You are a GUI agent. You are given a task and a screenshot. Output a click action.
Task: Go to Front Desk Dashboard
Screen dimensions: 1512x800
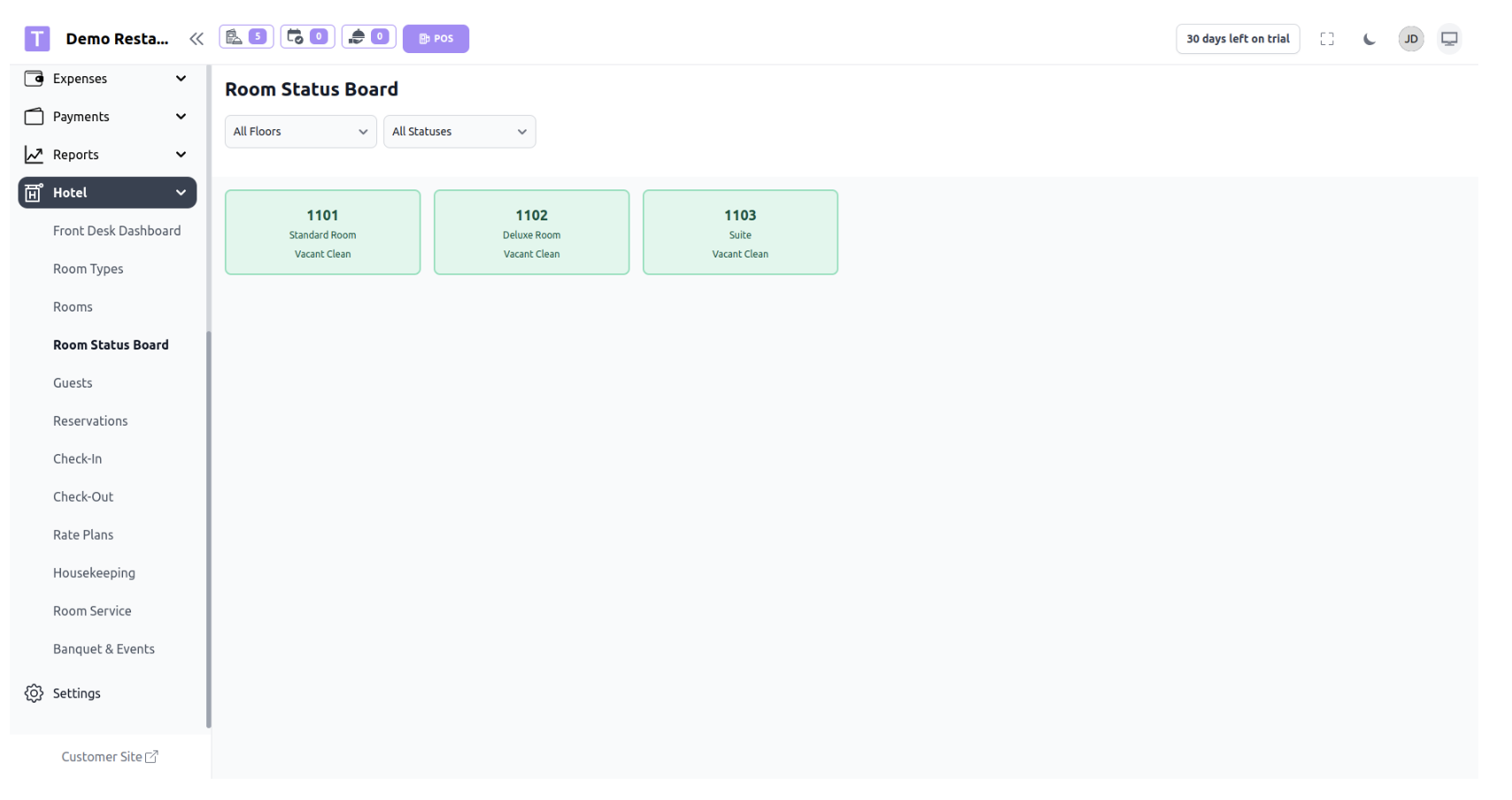tap(117, 231)
